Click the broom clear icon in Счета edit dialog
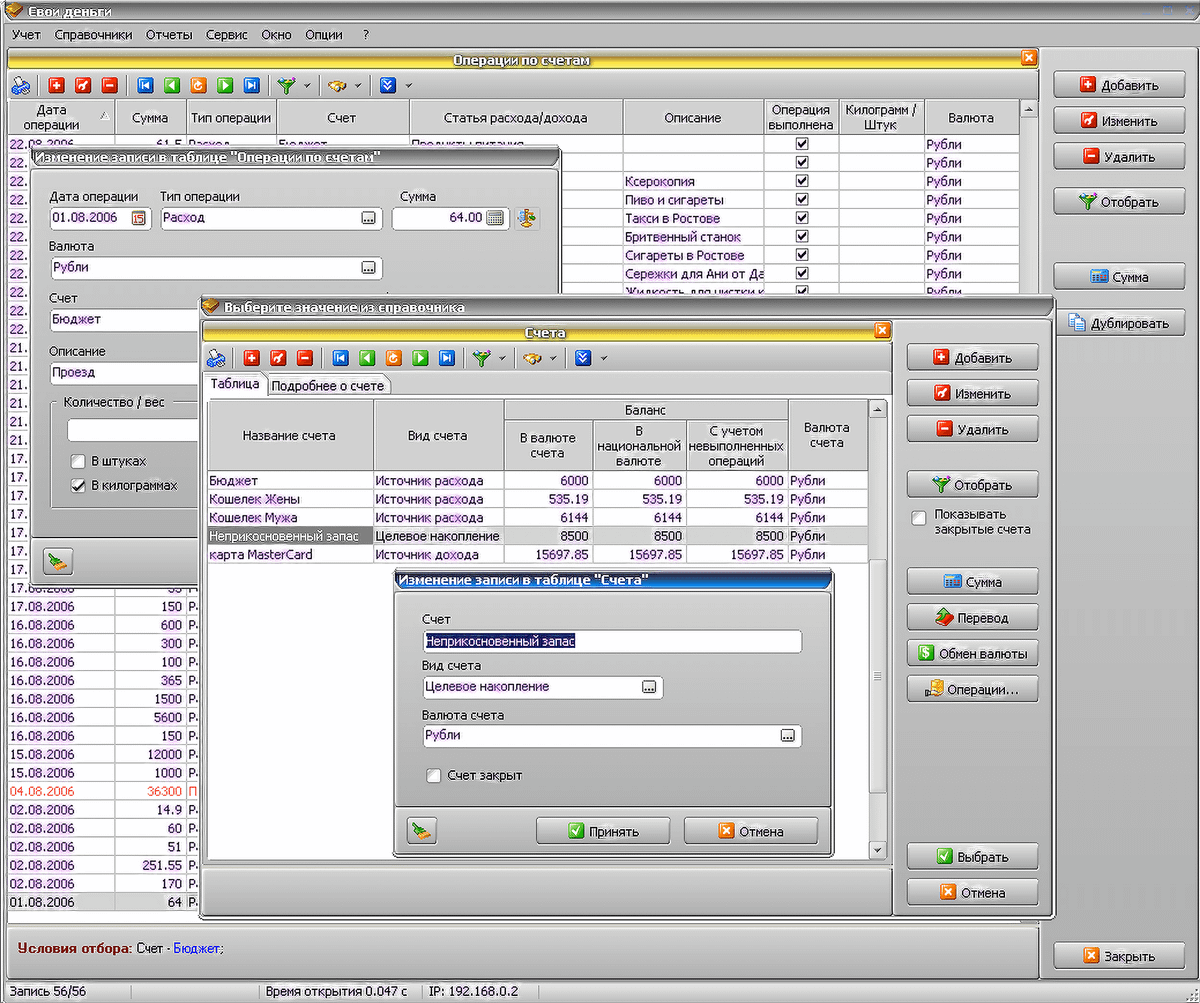 pos(422,831)
